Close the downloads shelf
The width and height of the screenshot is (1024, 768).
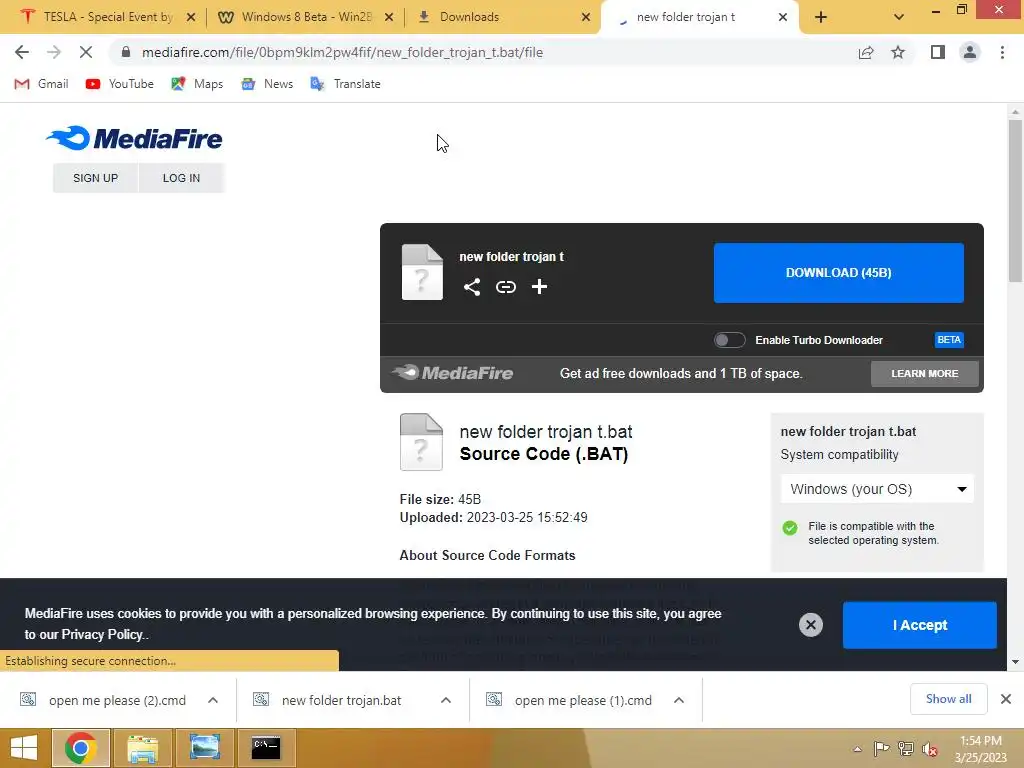tap(1006, 699)
